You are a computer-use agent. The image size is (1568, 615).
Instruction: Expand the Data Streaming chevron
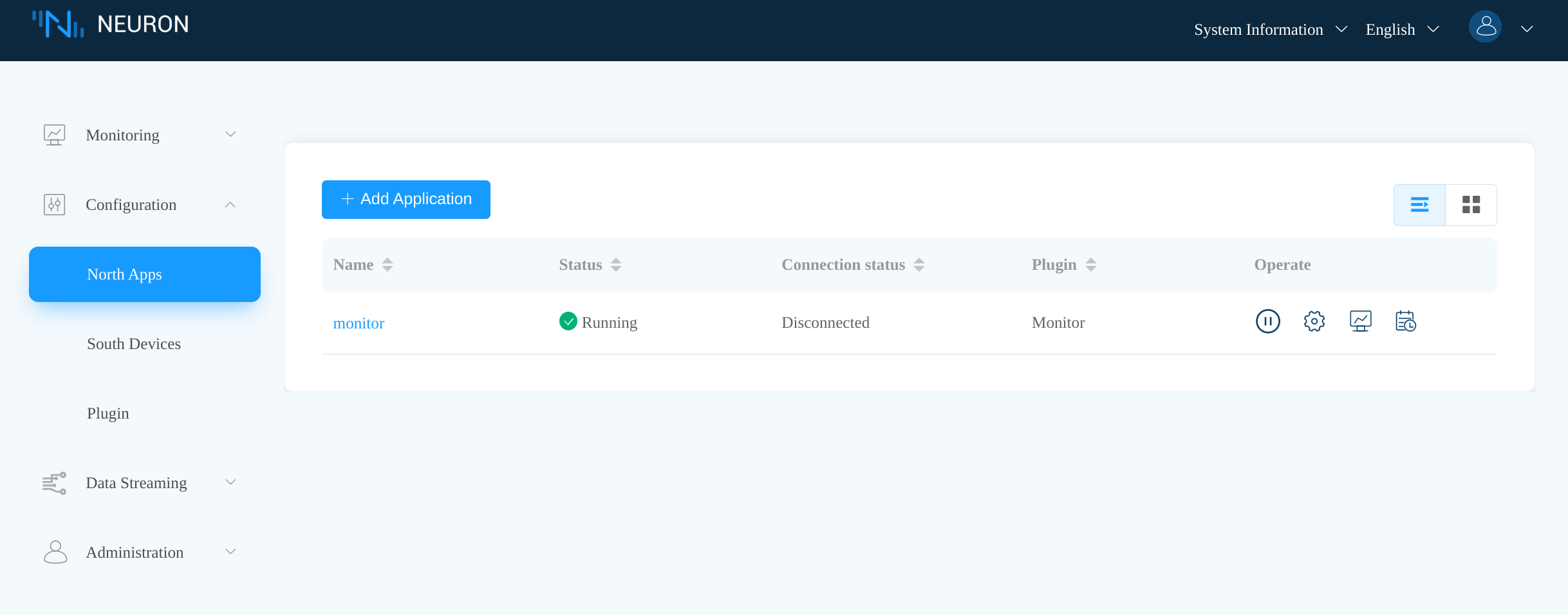[230, 482]
